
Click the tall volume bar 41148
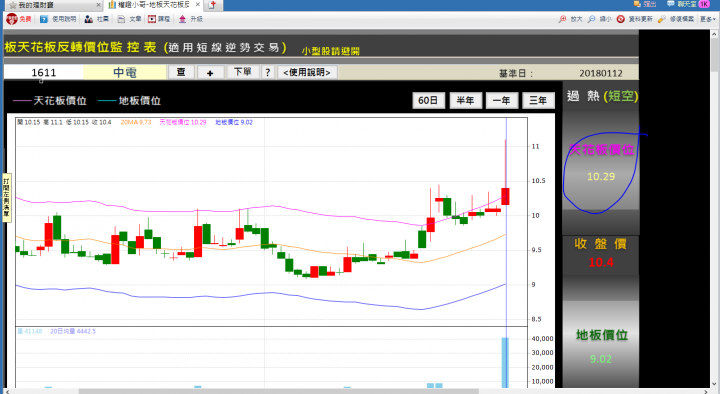505,363
